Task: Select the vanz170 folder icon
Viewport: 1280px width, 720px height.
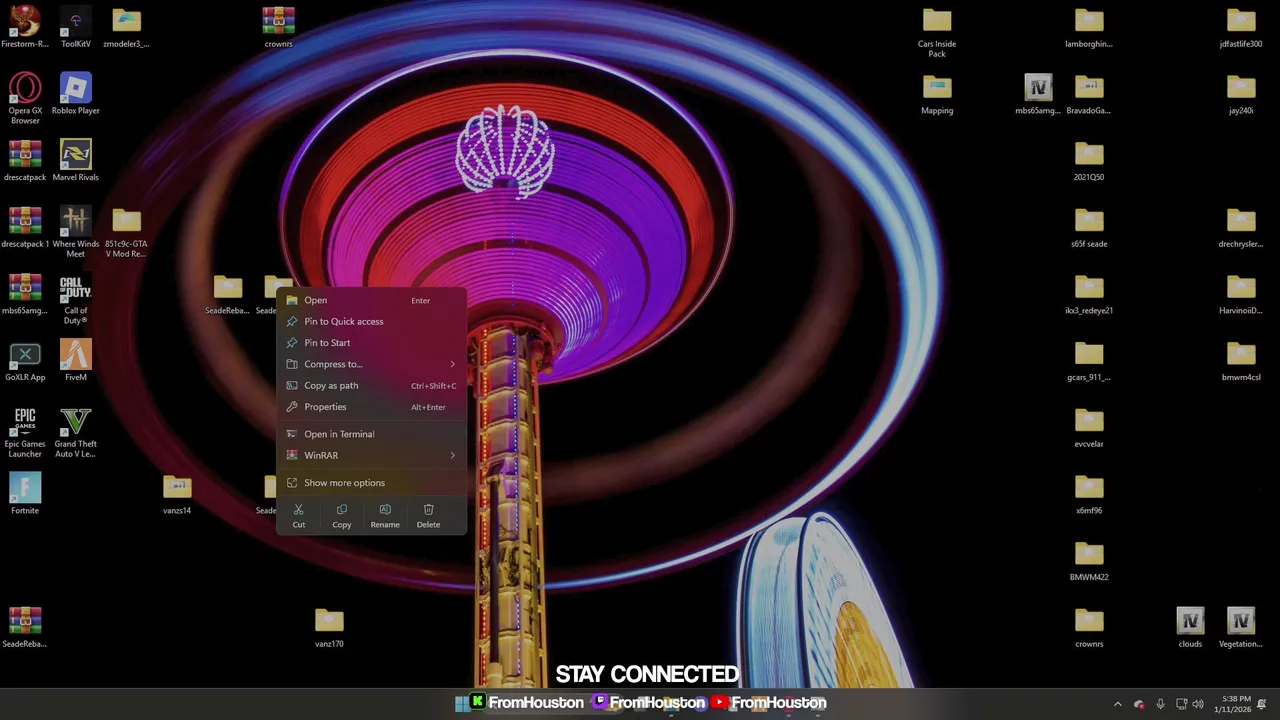Action: 329,627
